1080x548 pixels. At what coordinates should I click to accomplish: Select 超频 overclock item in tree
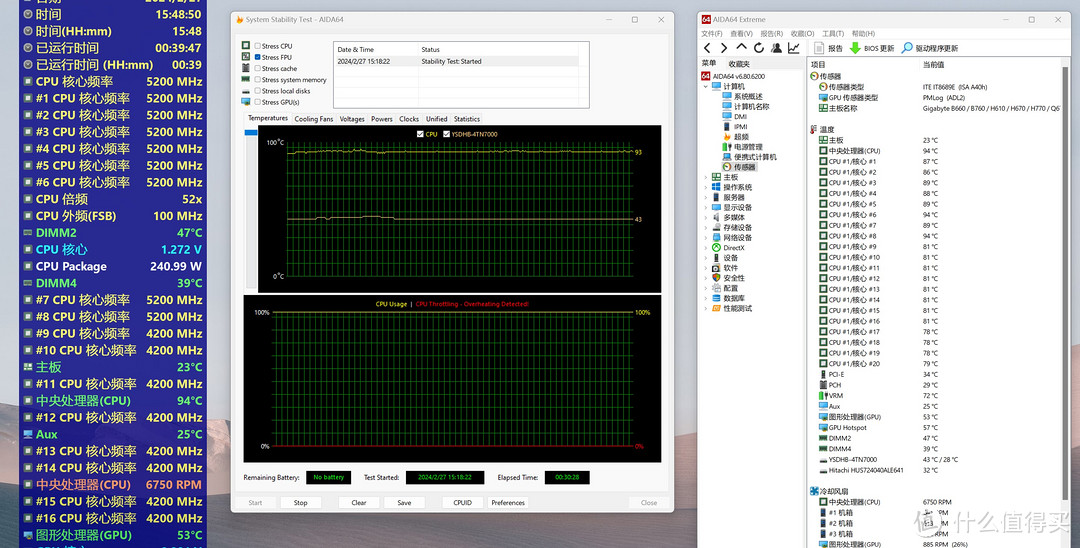tap(735, 136)
